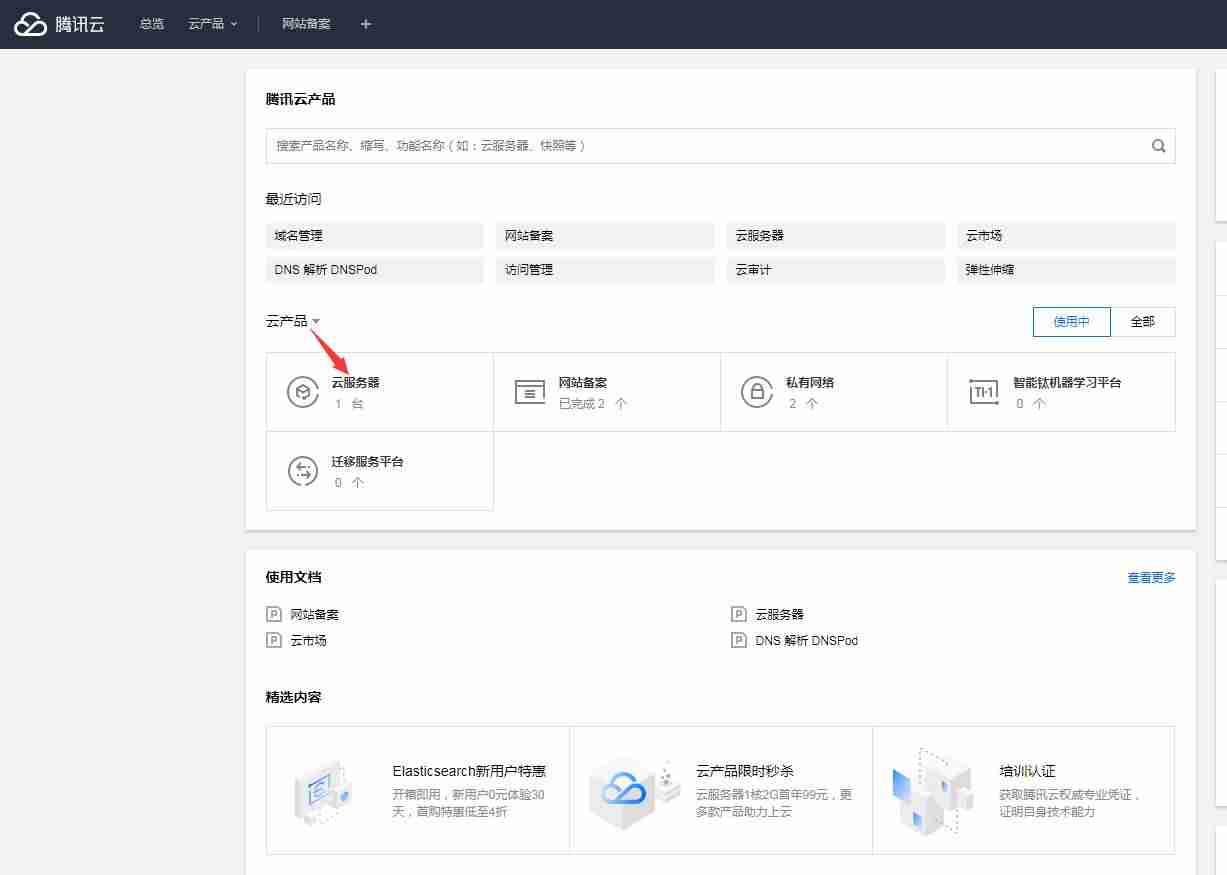Expand 云产品 dropdown in top navigation

[212, 24]
